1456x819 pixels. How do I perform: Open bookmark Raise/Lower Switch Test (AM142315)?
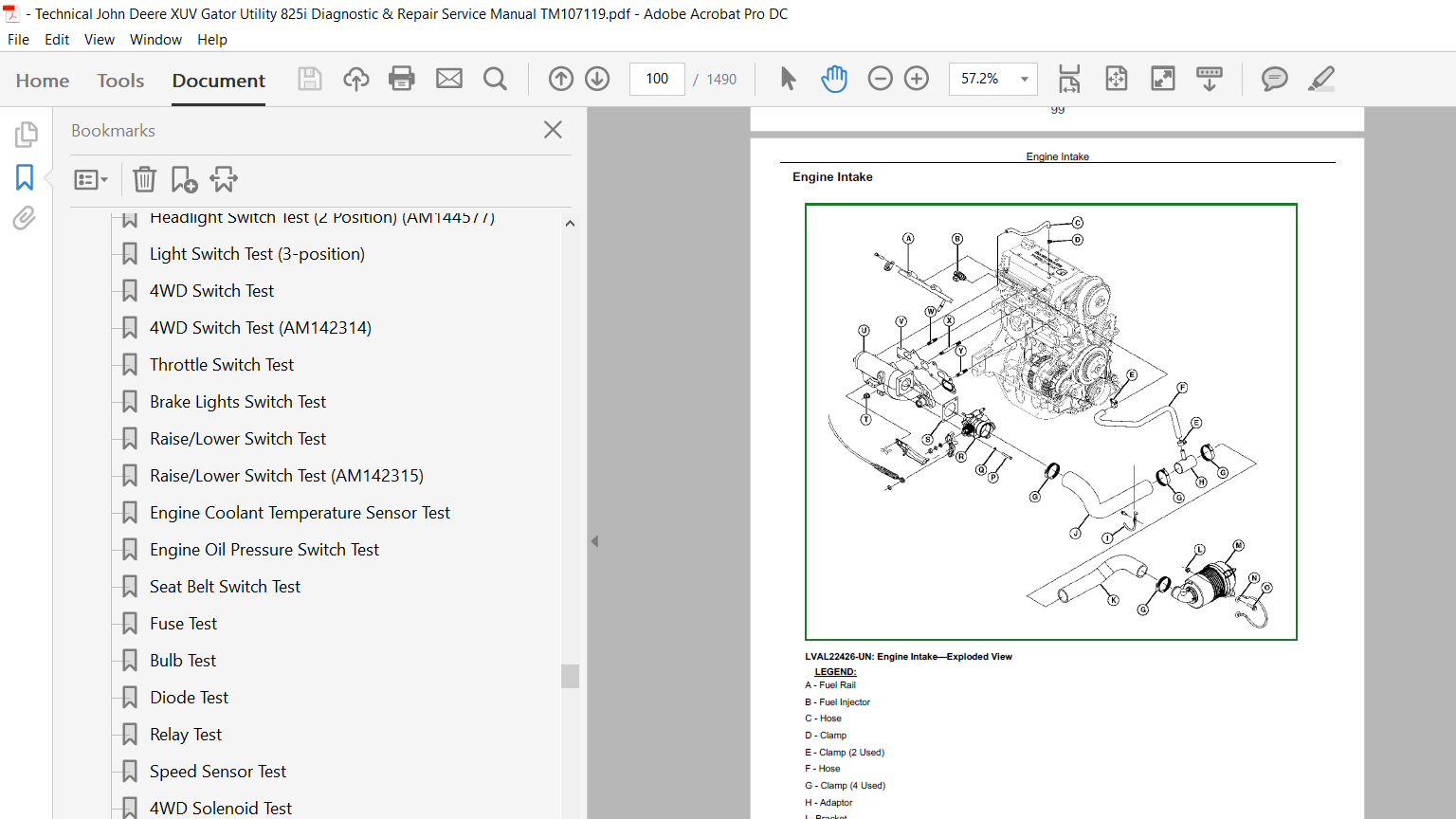click(286, 476)
